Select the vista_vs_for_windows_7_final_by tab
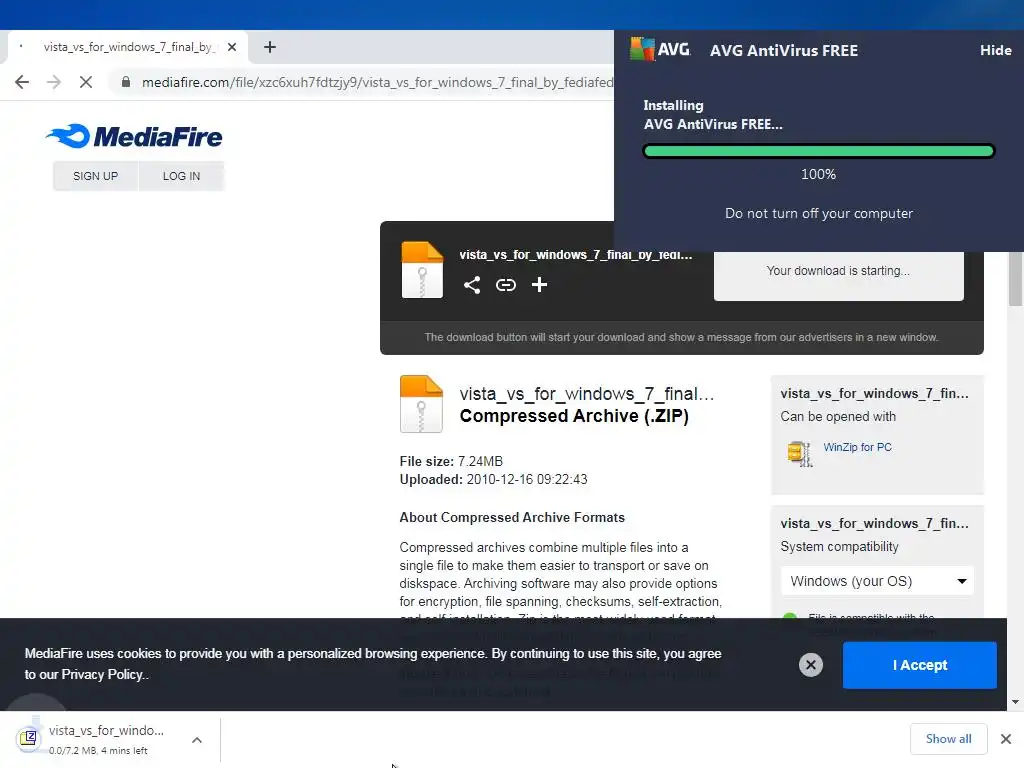 point(128,47)
